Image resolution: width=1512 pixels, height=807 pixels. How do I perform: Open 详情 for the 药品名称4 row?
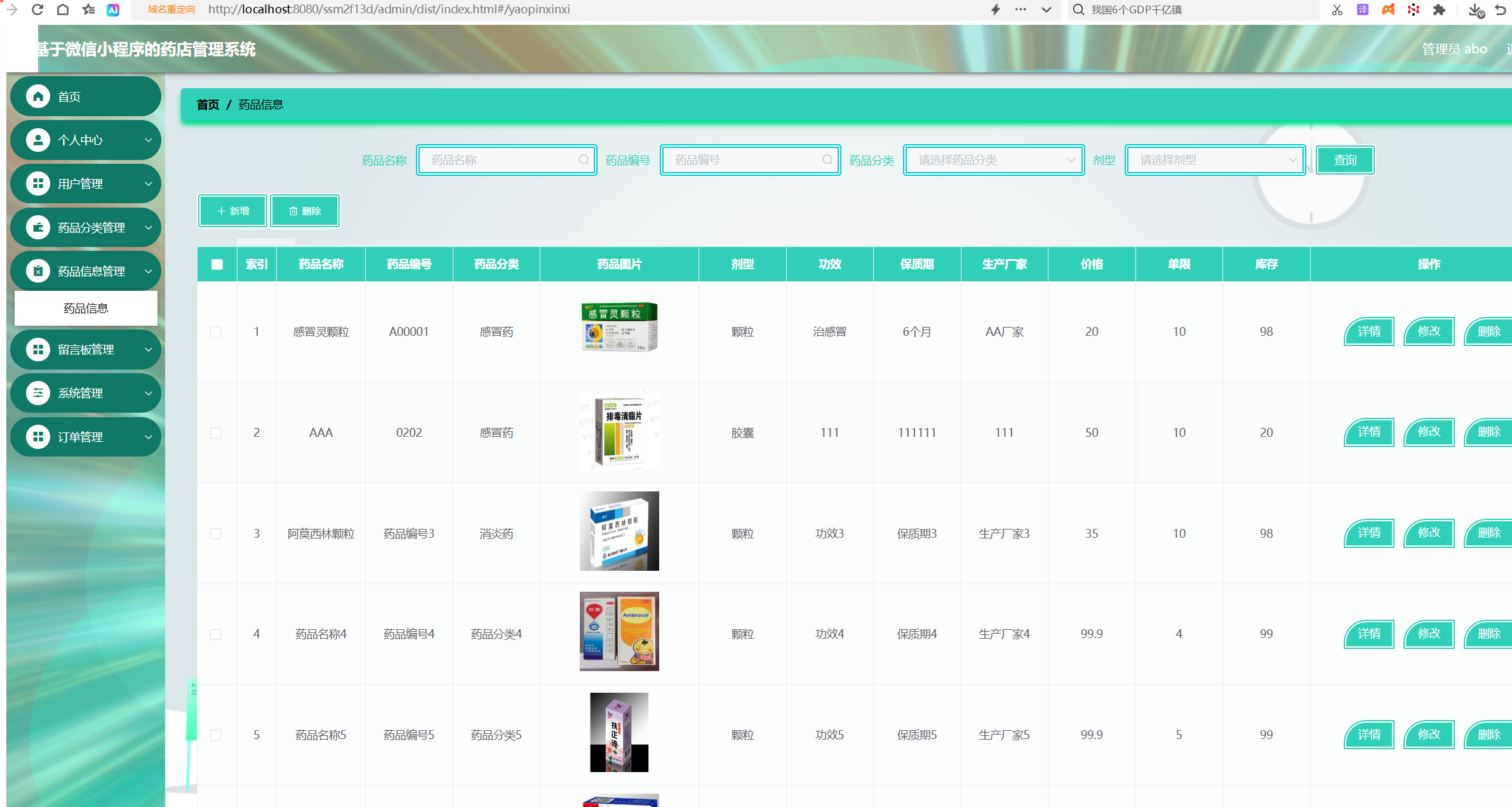point(1369,634)
